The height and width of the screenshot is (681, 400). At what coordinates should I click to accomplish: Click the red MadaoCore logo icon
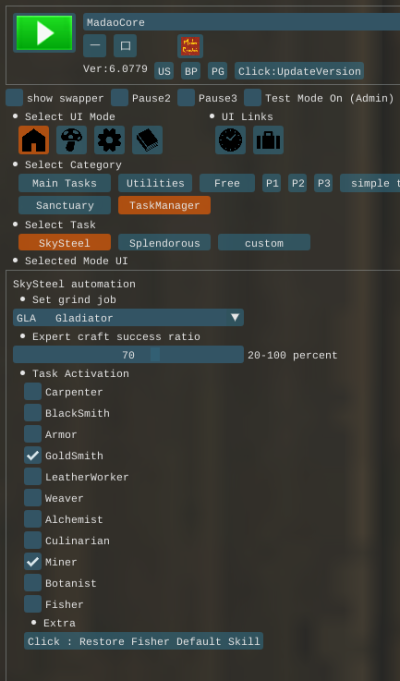click(x=190, y=46)
